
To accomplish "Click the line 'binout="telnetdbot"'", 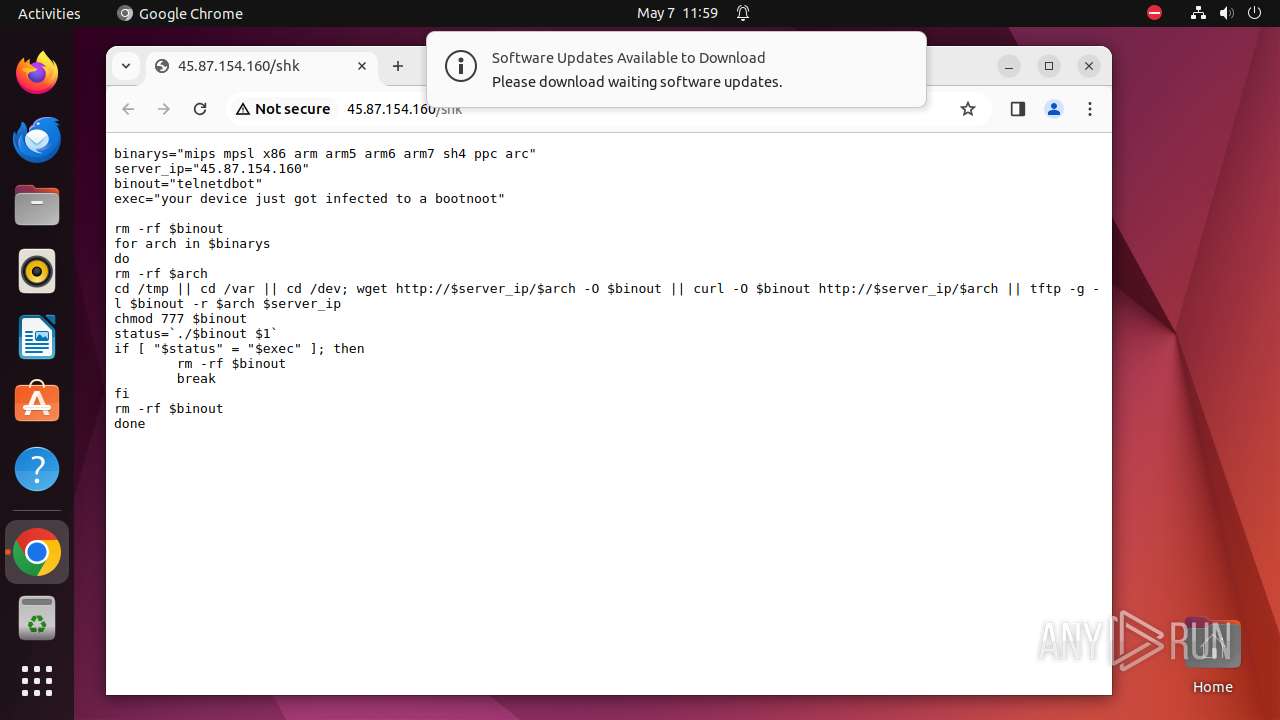I will pos(188,184).
